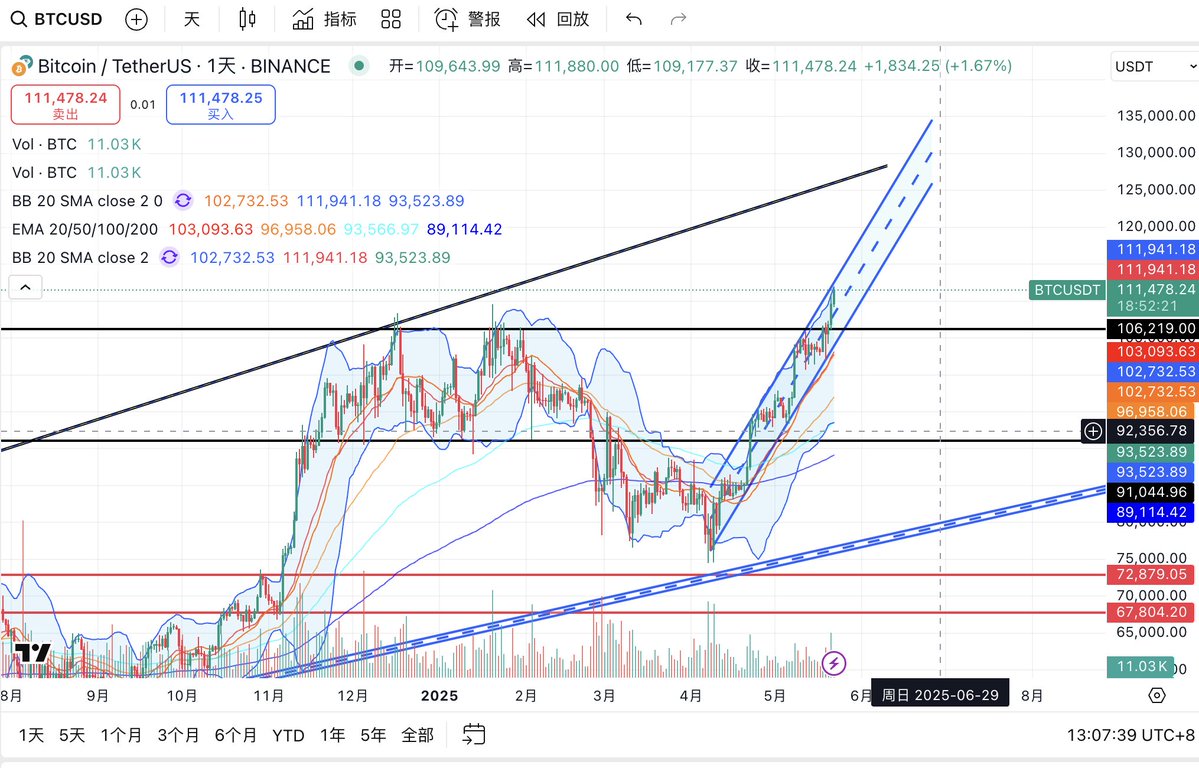
Task: Undo the last chart action
Action: point(633,19)
